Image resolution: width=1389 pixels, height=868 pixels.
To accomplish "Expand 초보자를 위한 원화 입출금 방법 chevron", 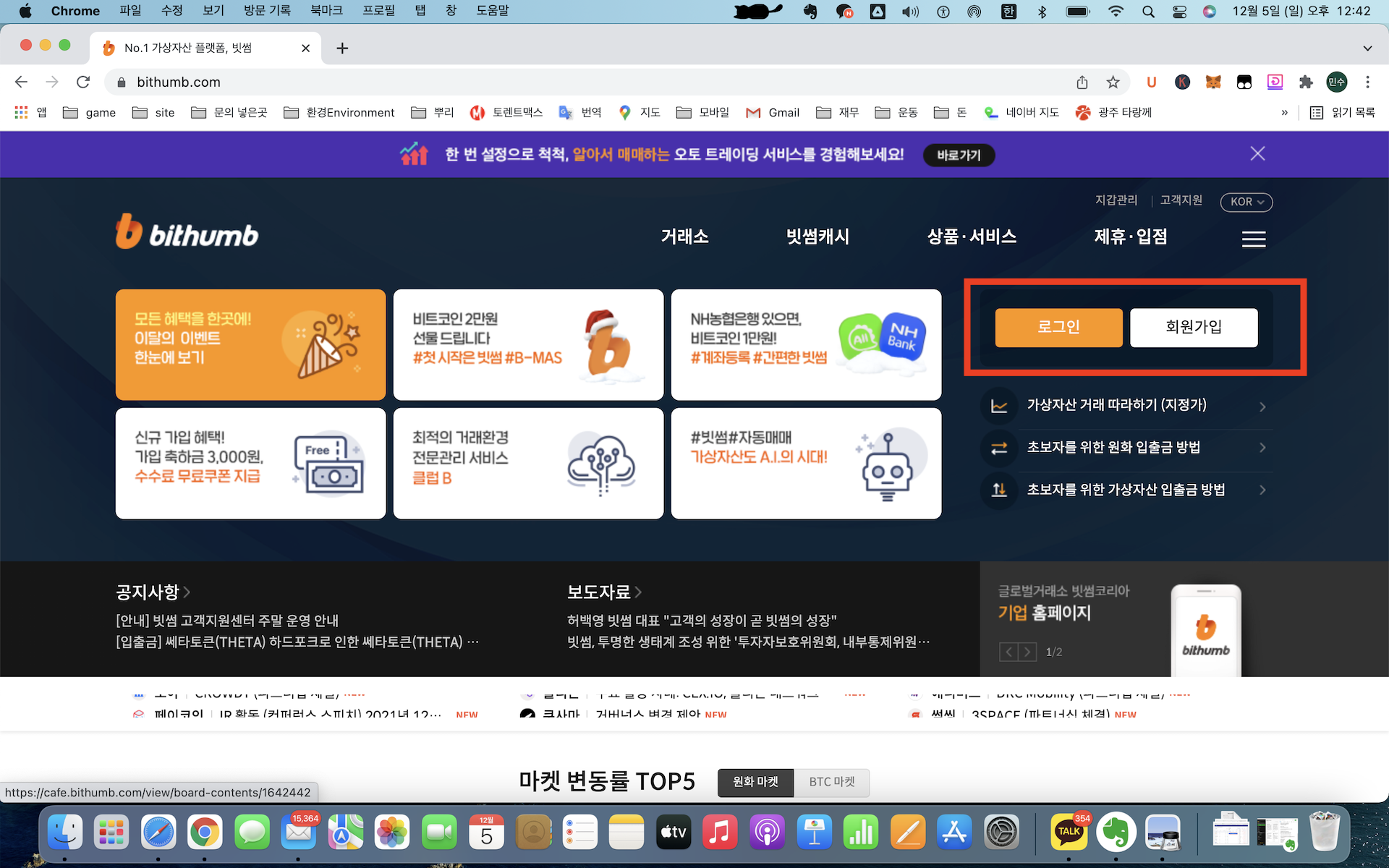I will [x=1262, y=448].
